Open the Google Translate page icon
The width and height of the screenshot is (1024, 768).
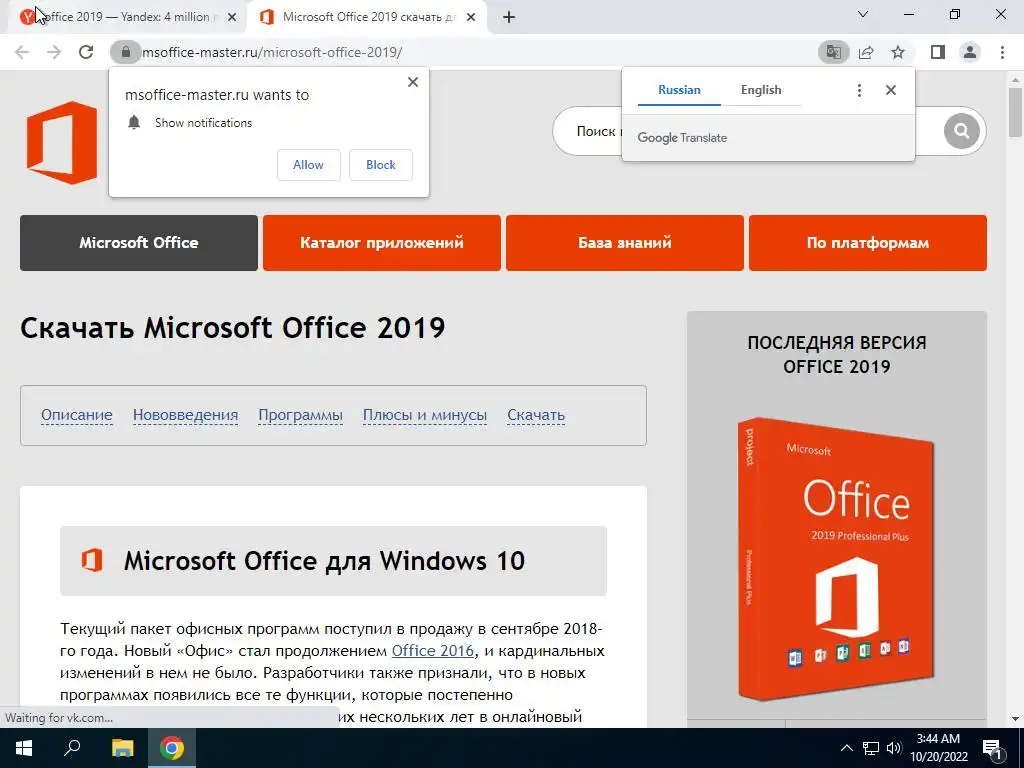(834, 52)
